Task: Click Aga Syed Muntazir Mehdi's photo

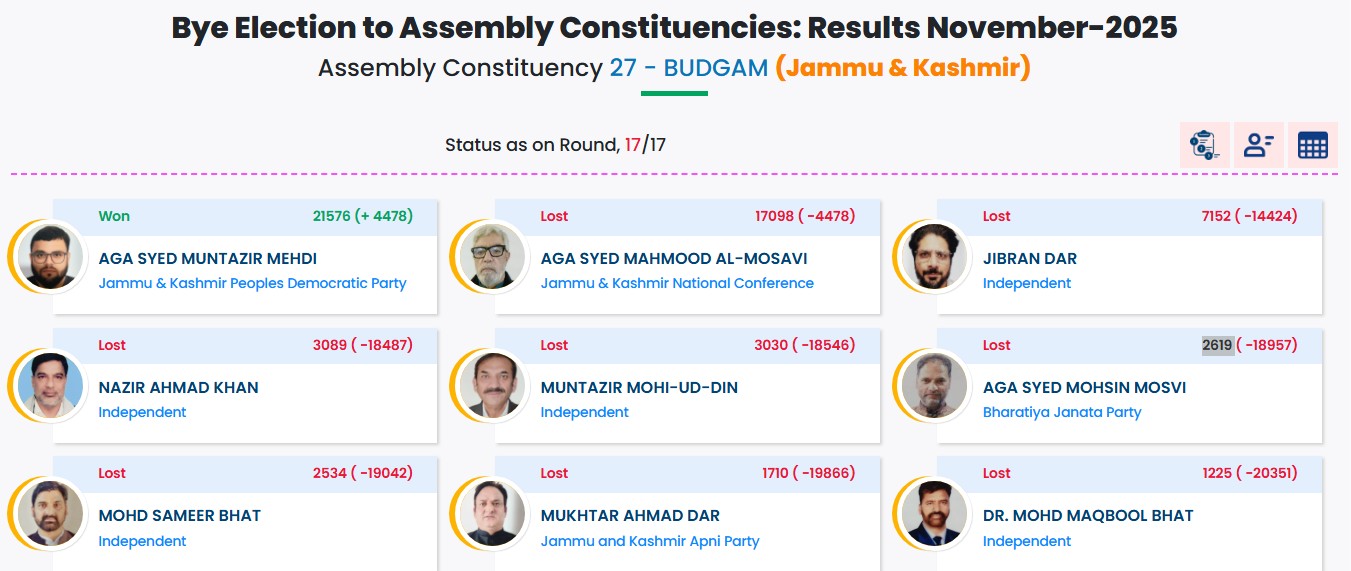Action: pos(50,256)
